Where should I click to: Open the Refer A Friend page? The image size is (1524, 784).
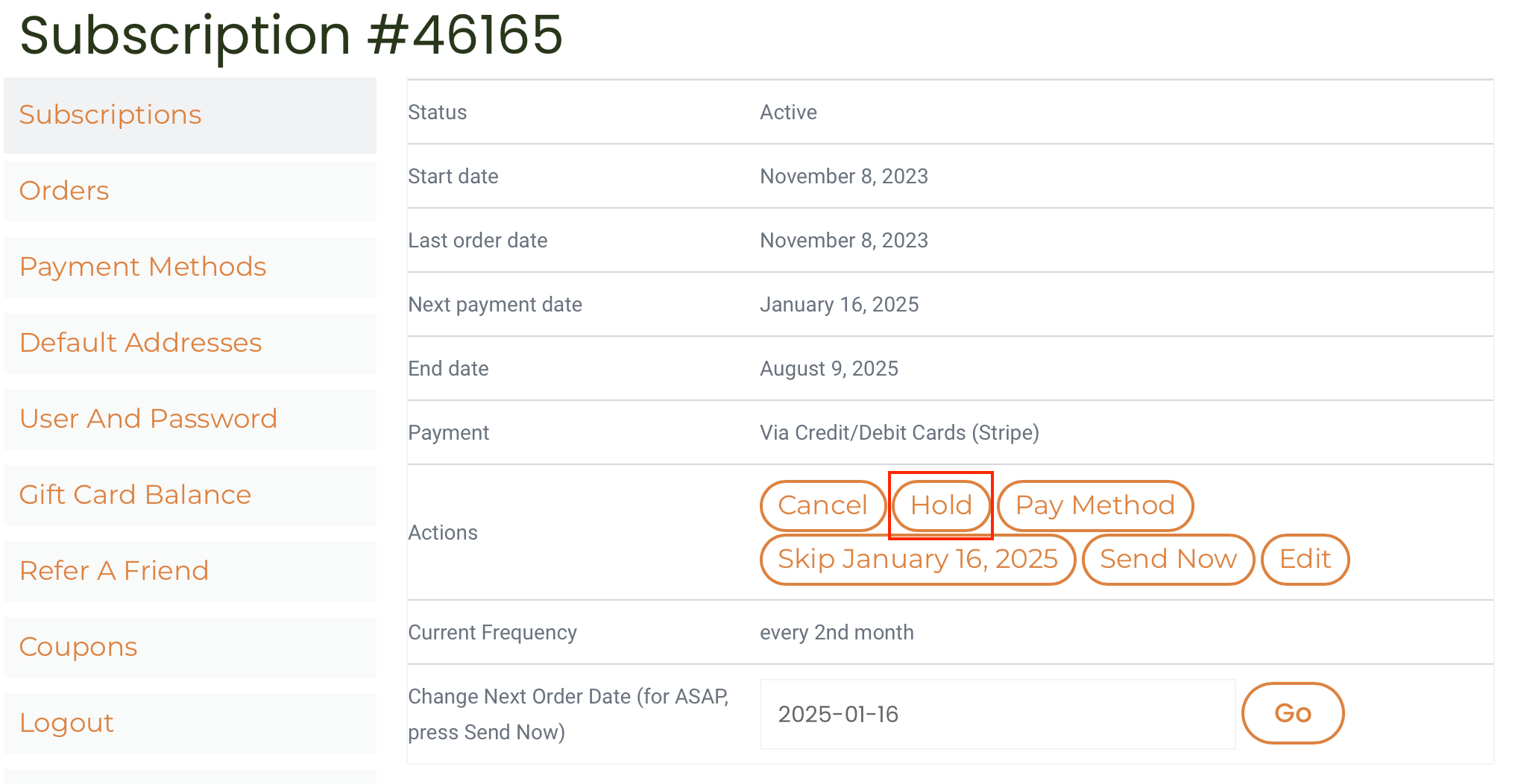[x=113, y=571]
